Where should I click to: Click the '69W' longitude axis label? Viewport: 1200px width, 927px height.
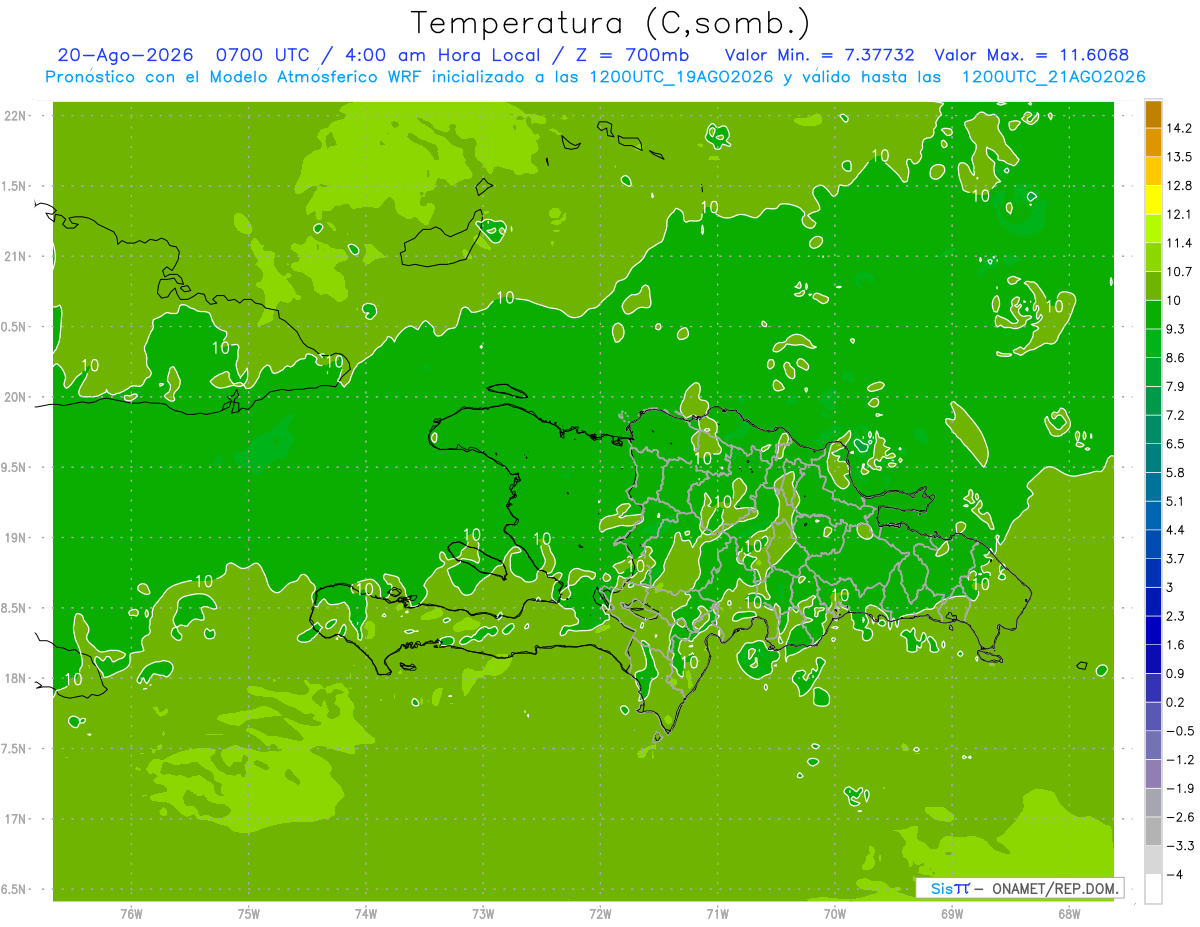point(952,914)
